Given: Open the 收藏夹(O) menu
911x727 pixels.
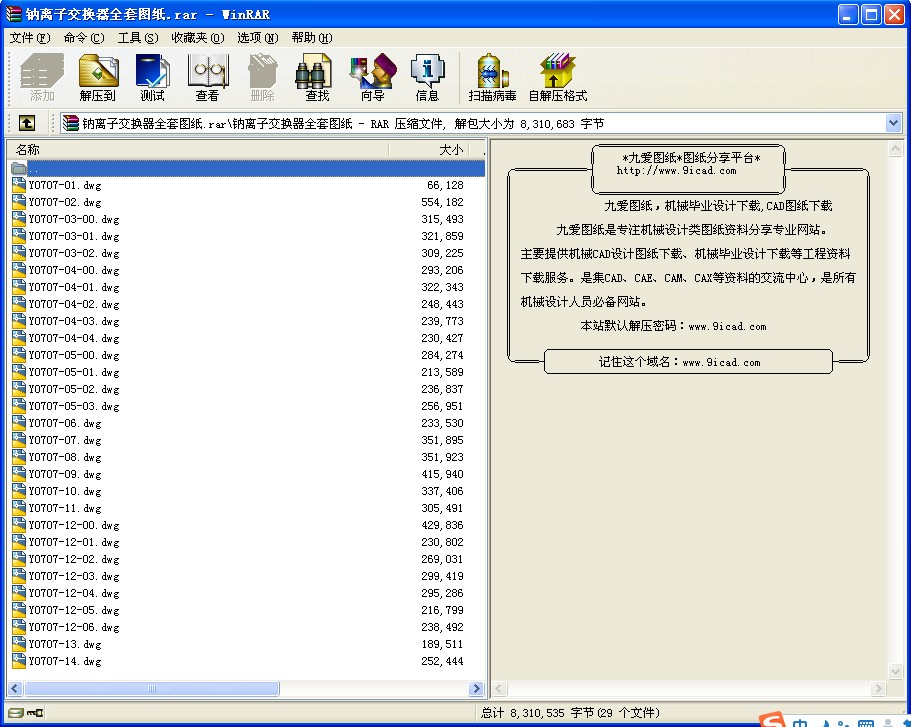Looking at the screenshot, I should pos(198,38).
